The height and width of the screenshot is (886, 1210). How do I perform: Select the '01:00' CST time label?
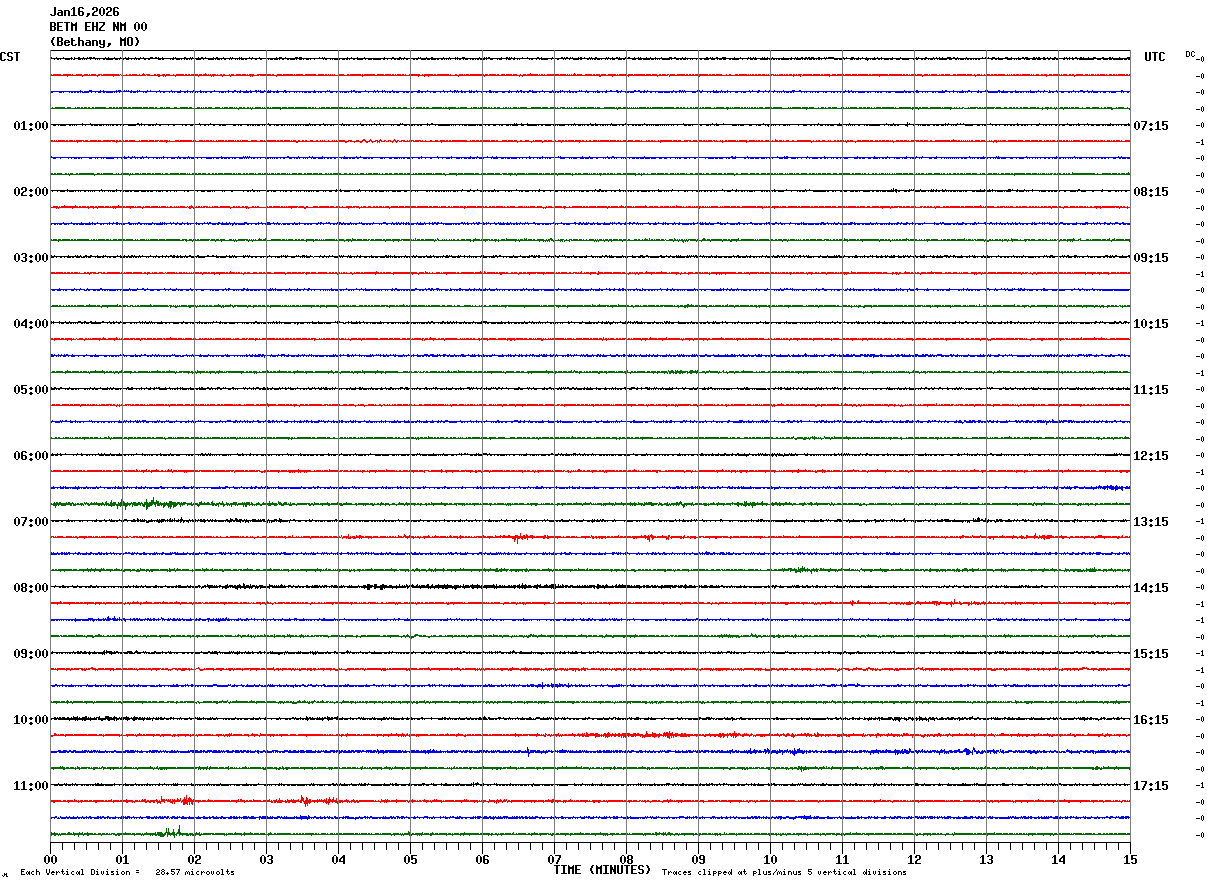31,126
